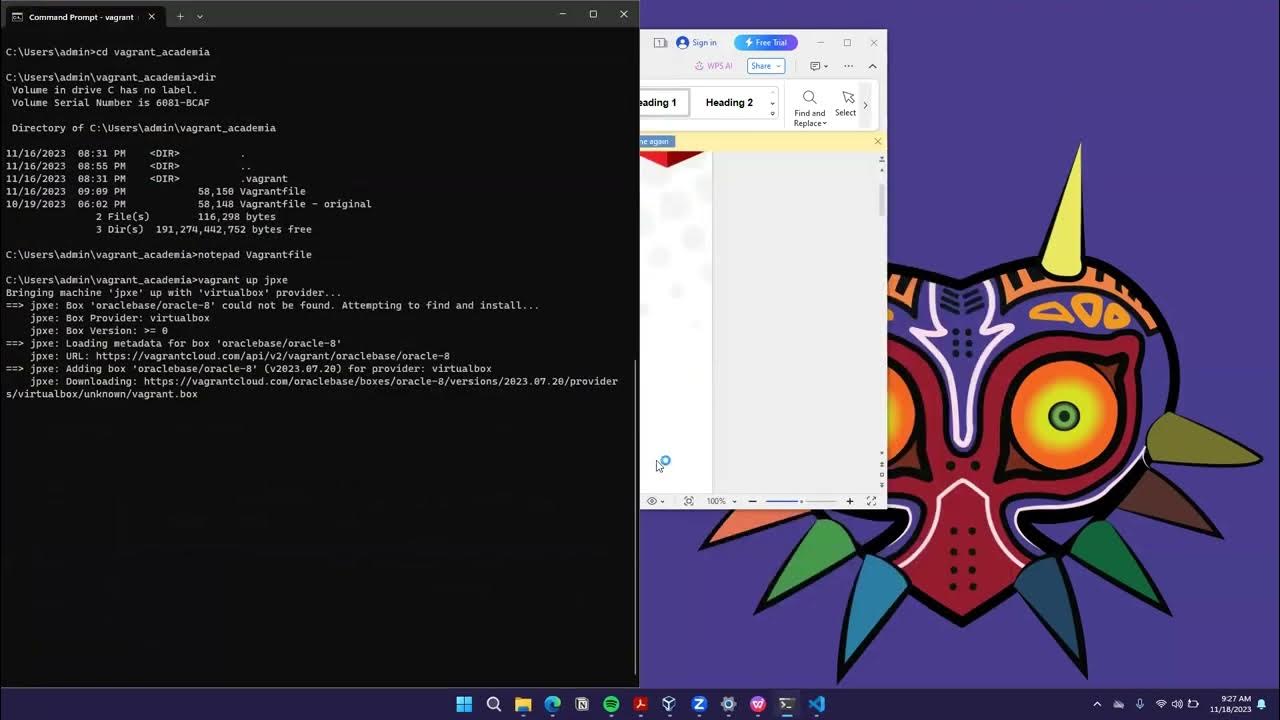Open File Explorer from the taskbar
The width and height of the screenshot is (1280, 720).
pos(523,704)
